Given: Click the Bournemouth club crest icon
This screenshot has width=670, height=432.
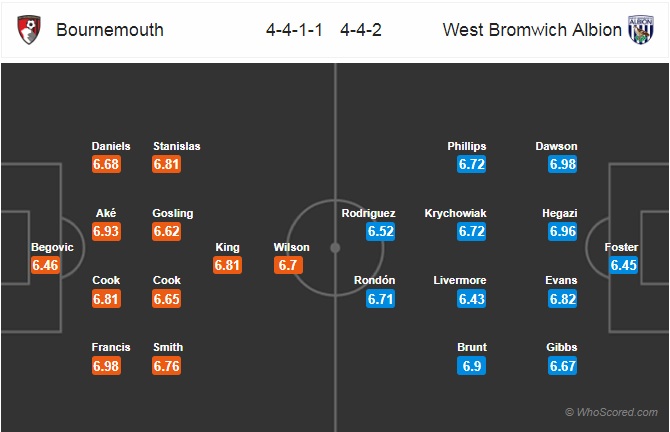Looking at the screenshot, I should (29, 29).
